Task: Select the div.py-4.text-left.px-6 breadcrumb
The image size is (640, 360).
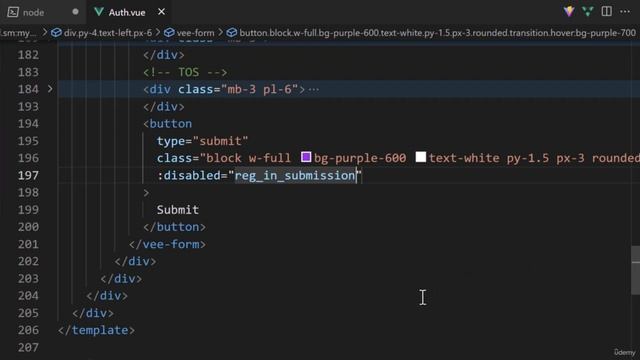Action: pos(107,33)
